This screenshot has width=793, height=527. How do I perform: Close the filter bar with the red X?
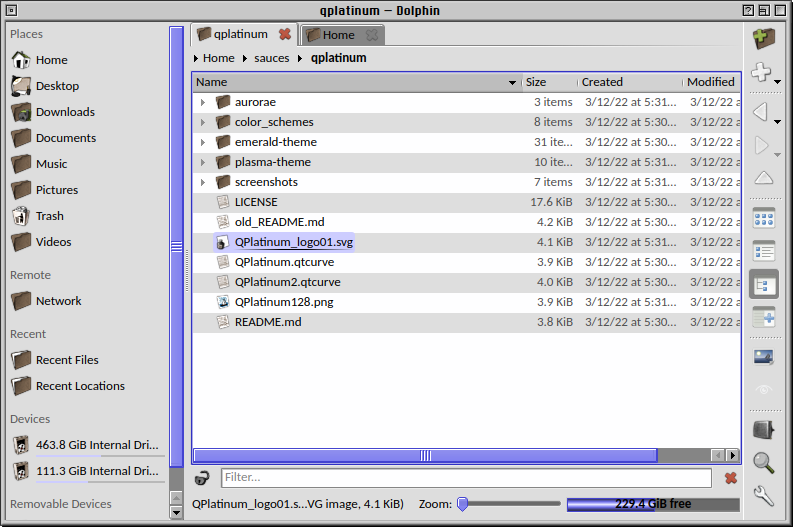(x=731, y=478)
